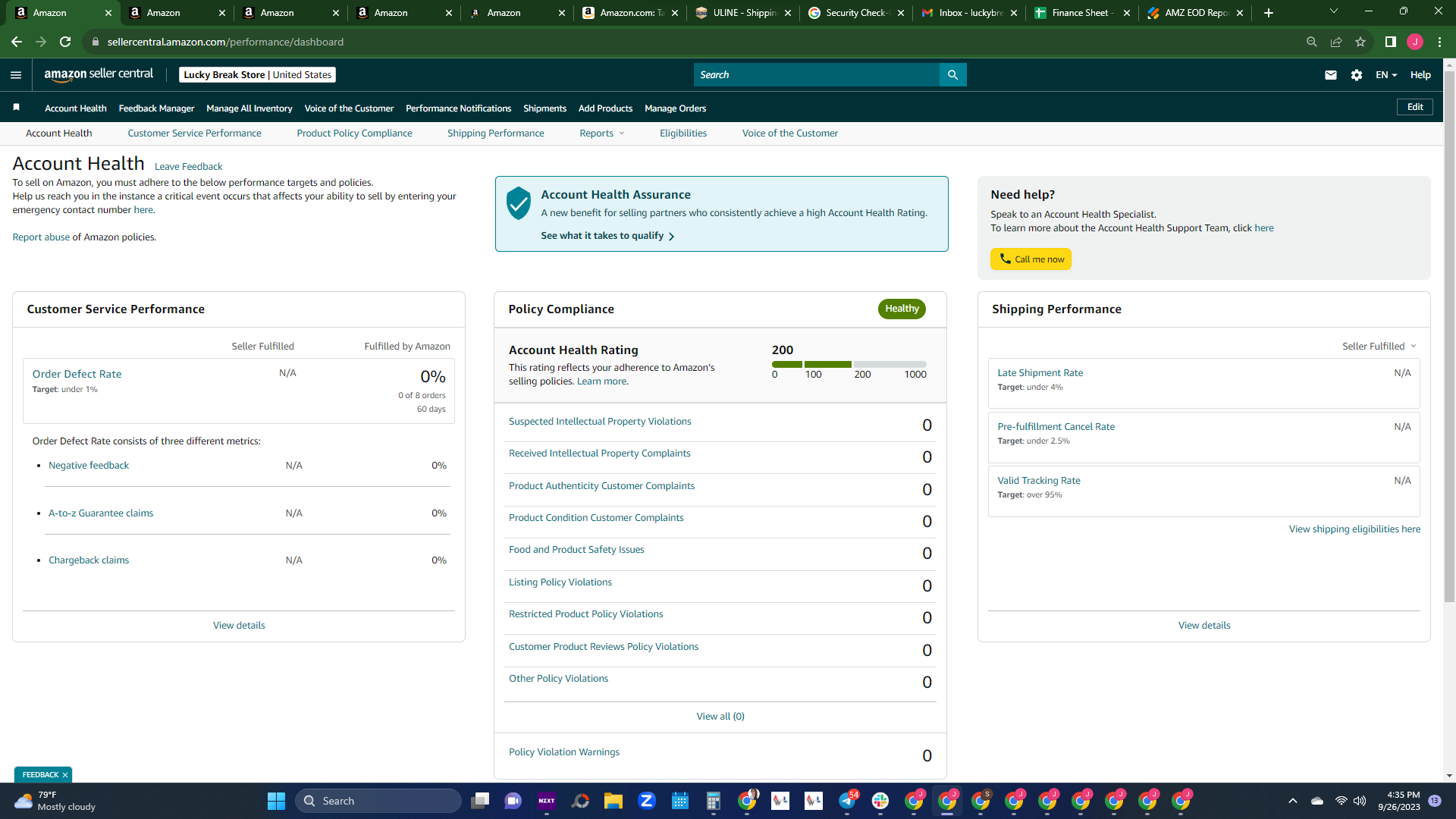Viewport: 1456px width, 819px height.
Task: Open Zoom from the taskbar
Action: pyautogui.click(x=647, y=801)
